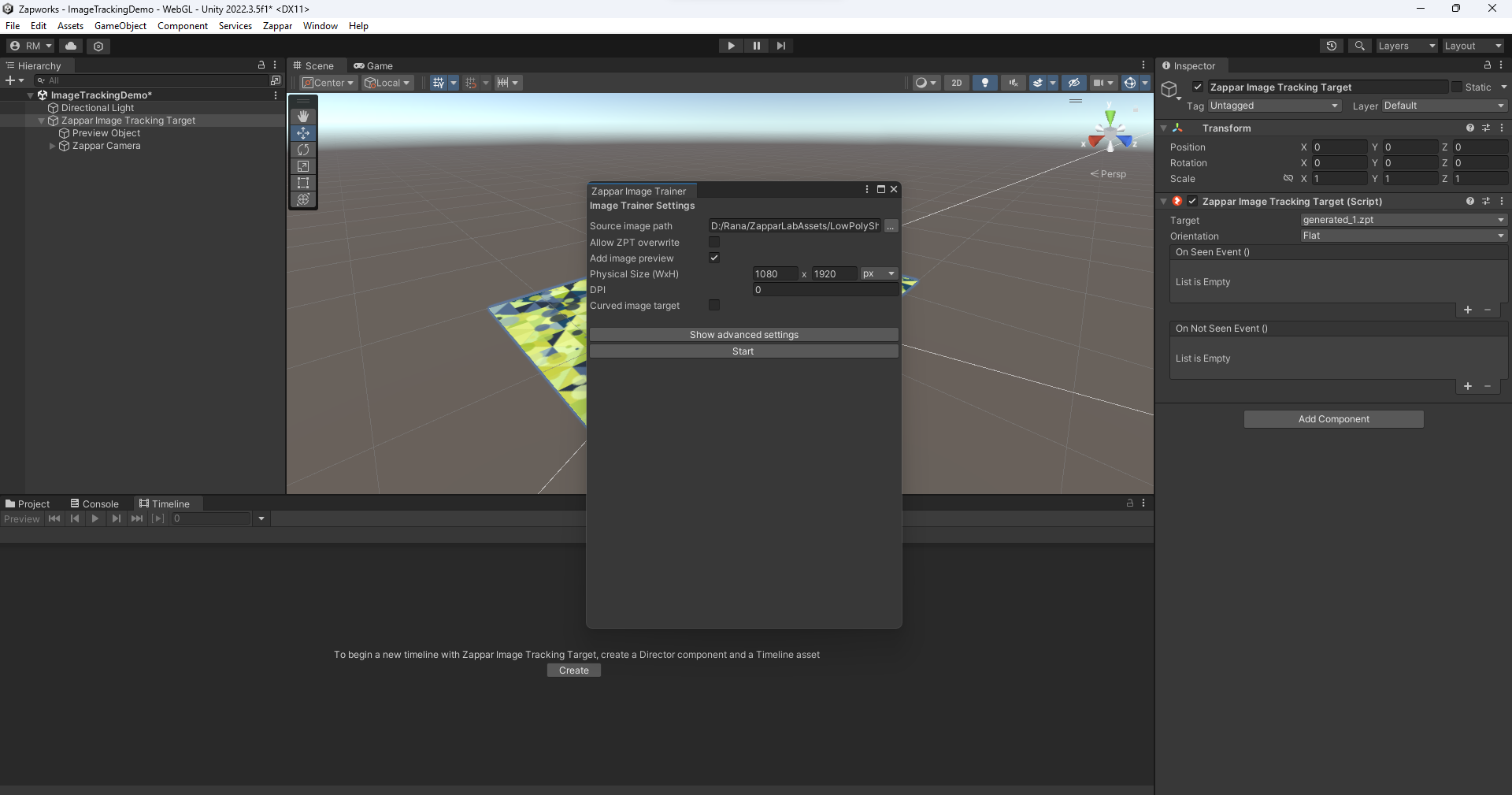The height and width of the screenshot is (795, 1512).
Task: Uncheck Add image preview
Action: click(x=714, y=258)
